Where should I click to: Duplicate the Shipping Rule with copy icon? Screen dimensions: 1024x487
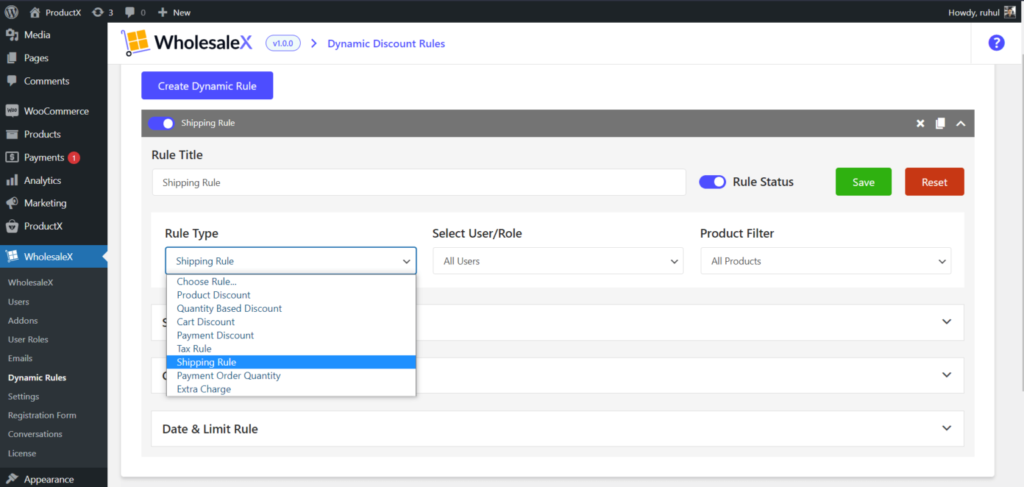tap(940, 123)
